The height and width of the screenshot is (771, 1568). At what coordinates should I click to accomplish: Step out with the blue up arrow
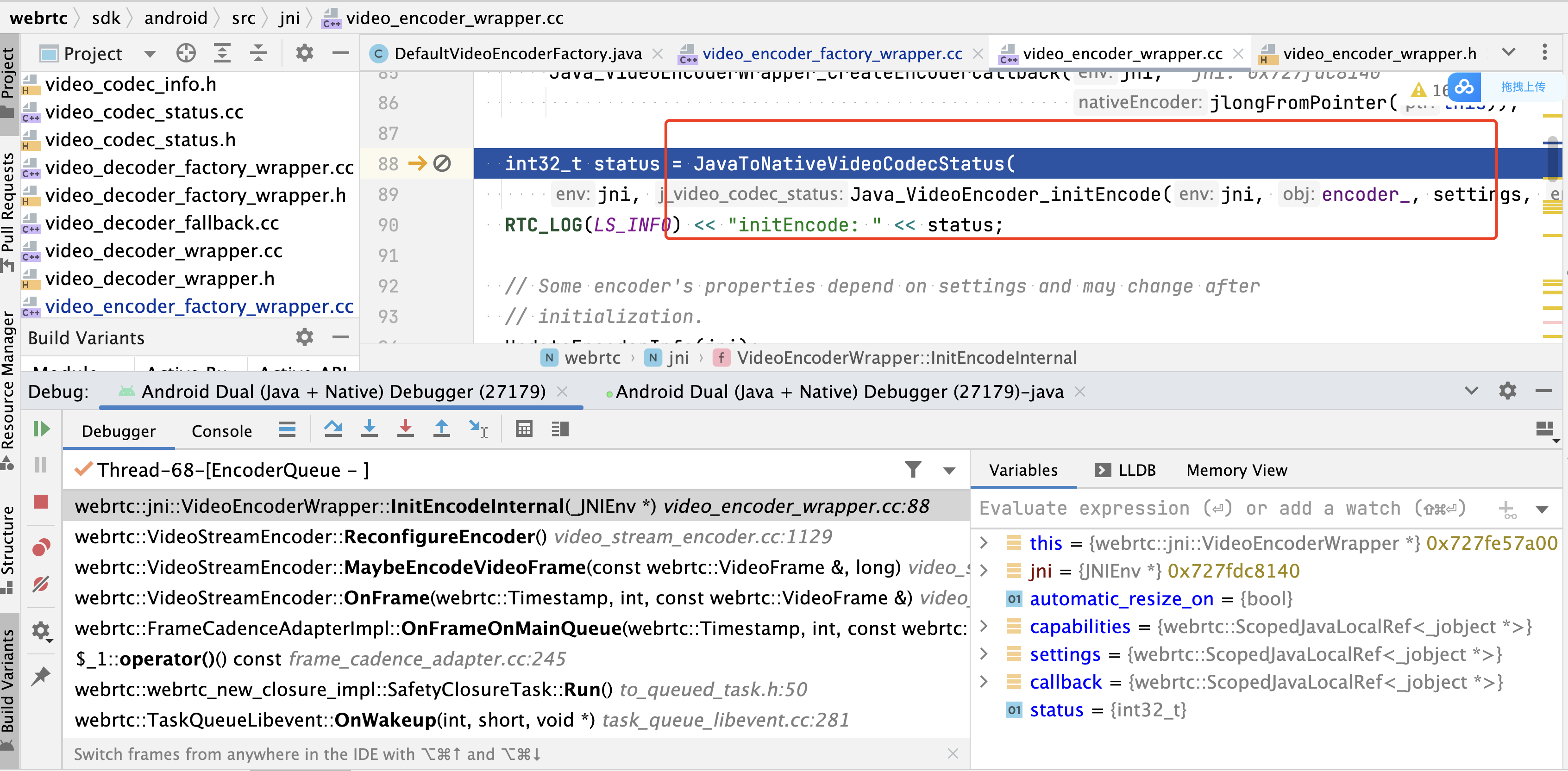442,429
